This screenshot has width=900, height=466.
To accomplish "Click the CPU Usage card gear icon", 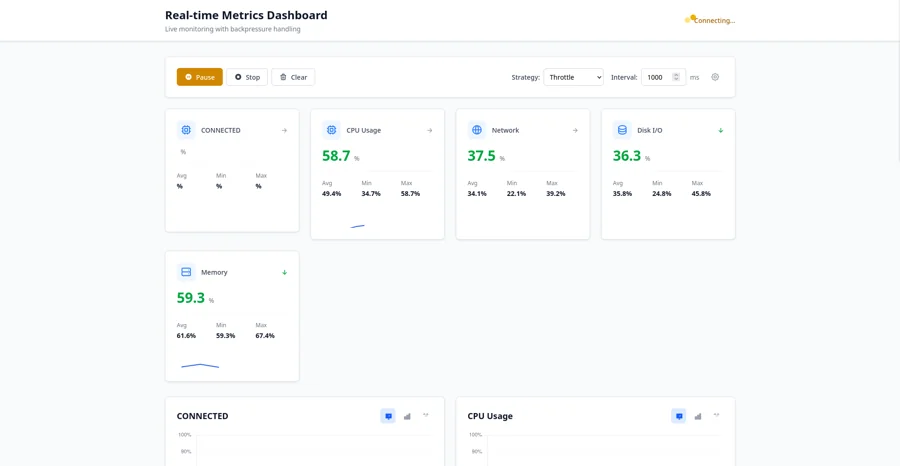I will click(x=331, y=130).
